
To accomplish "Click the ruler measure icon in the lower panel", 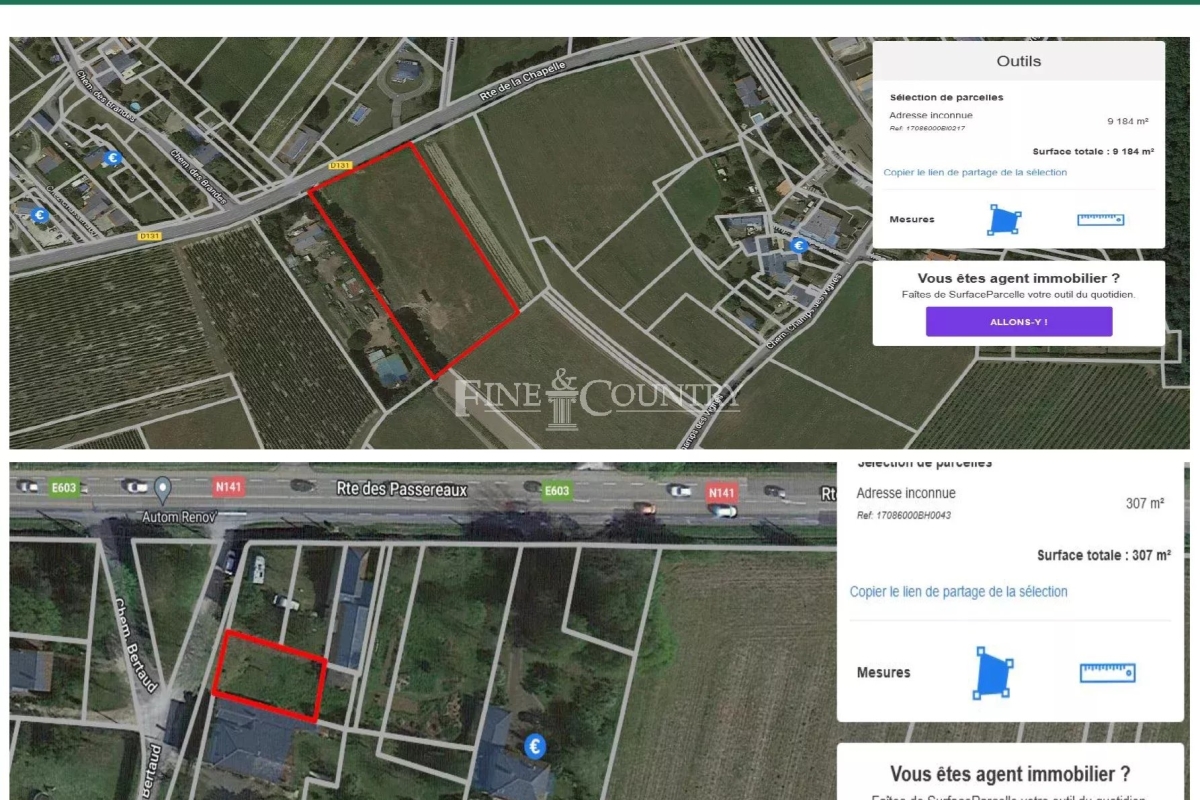I will click(1107, 673).
